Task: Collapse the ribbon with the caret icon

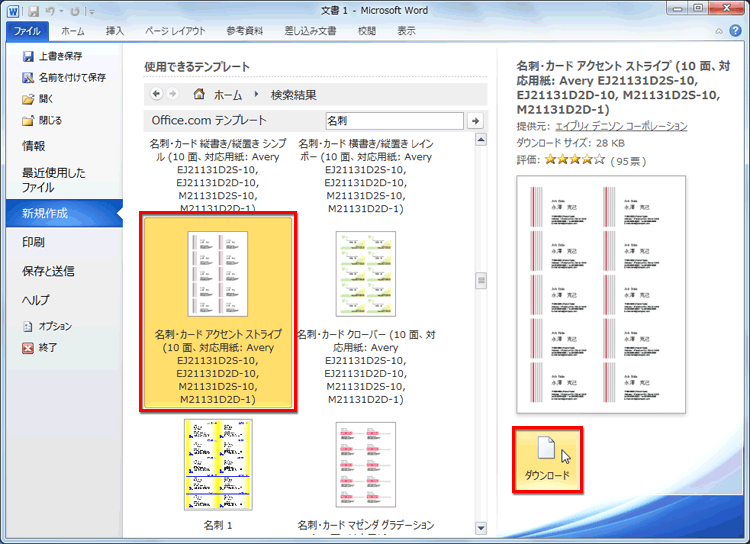Action: (x=719, y=31)
